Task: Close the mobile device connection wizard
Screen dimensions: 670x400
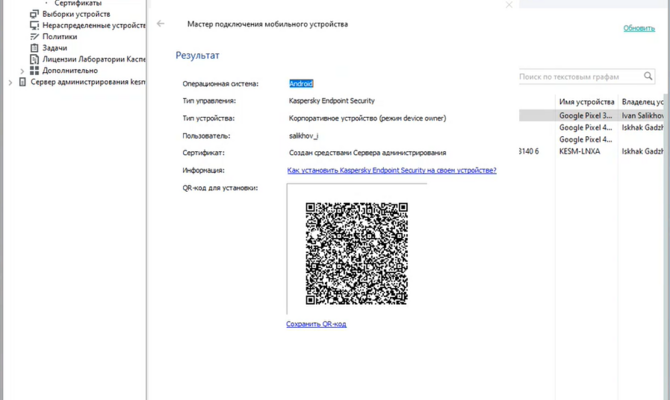Action: click(509, 5)
